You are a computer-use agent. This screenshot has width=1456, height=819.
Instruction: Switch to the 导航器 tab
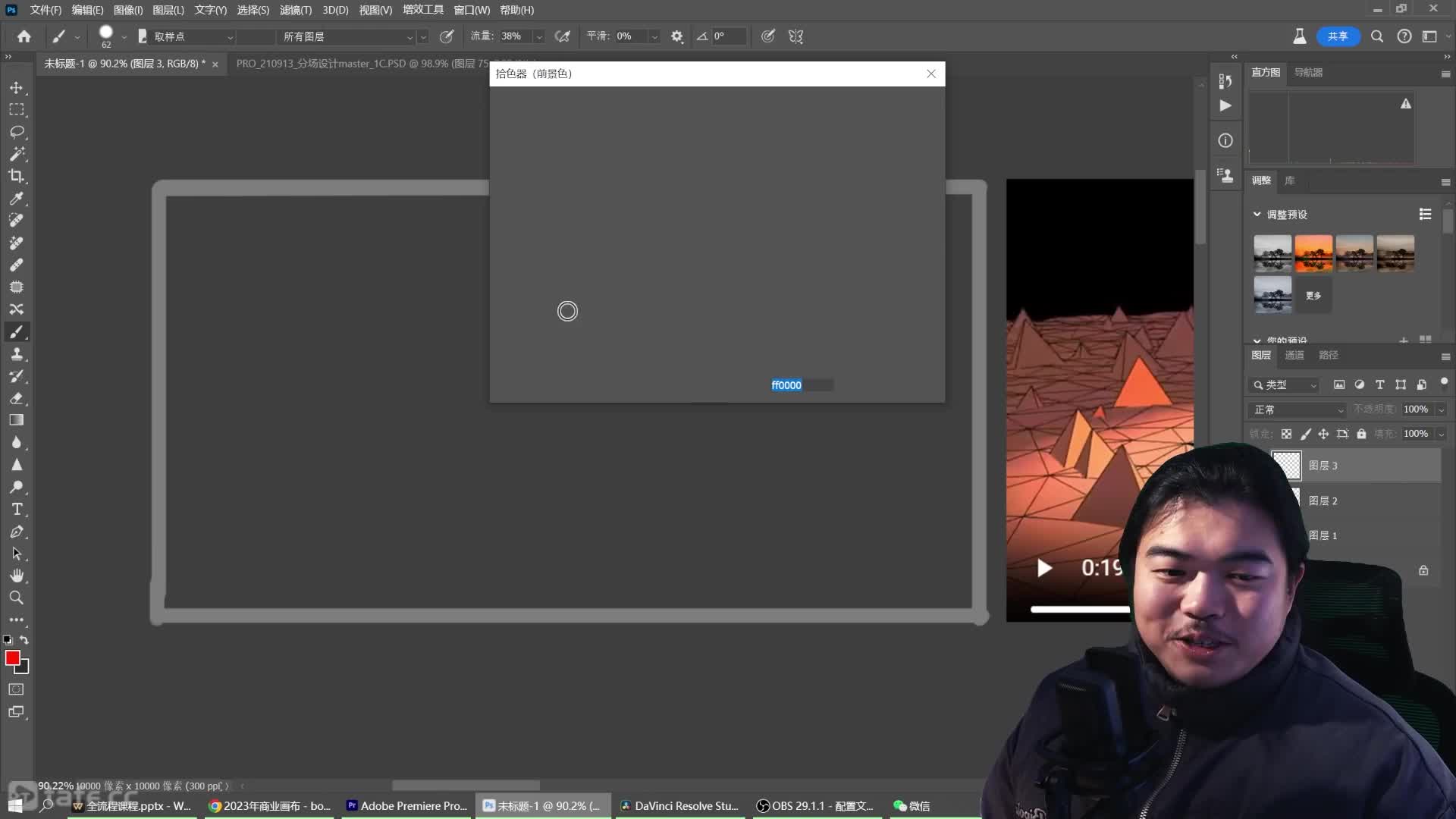coord(1308,72)
